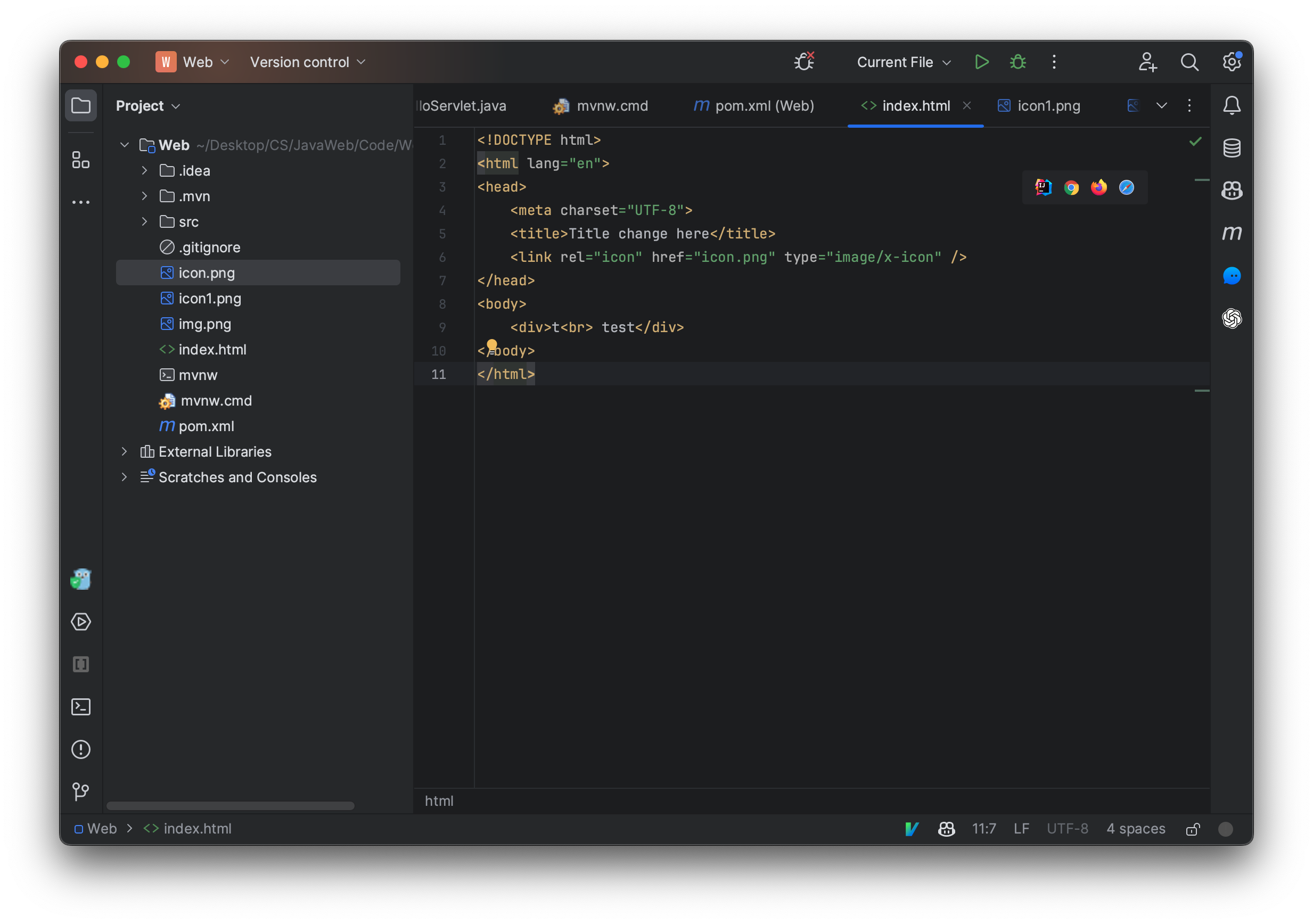
Task: Open built-in IntelliJ preview
Action: (x=1044, y=187)
